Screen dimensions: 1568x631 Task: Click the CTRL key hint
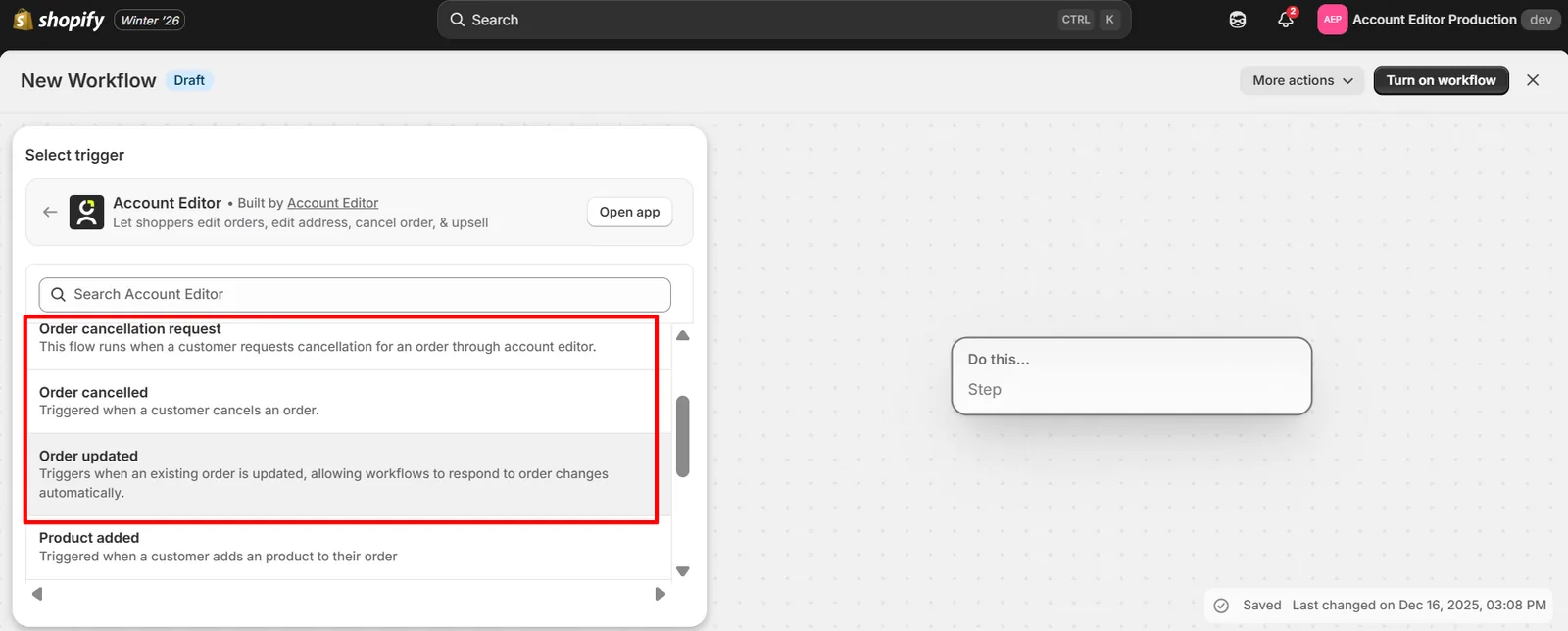[x=1075, y=20]
